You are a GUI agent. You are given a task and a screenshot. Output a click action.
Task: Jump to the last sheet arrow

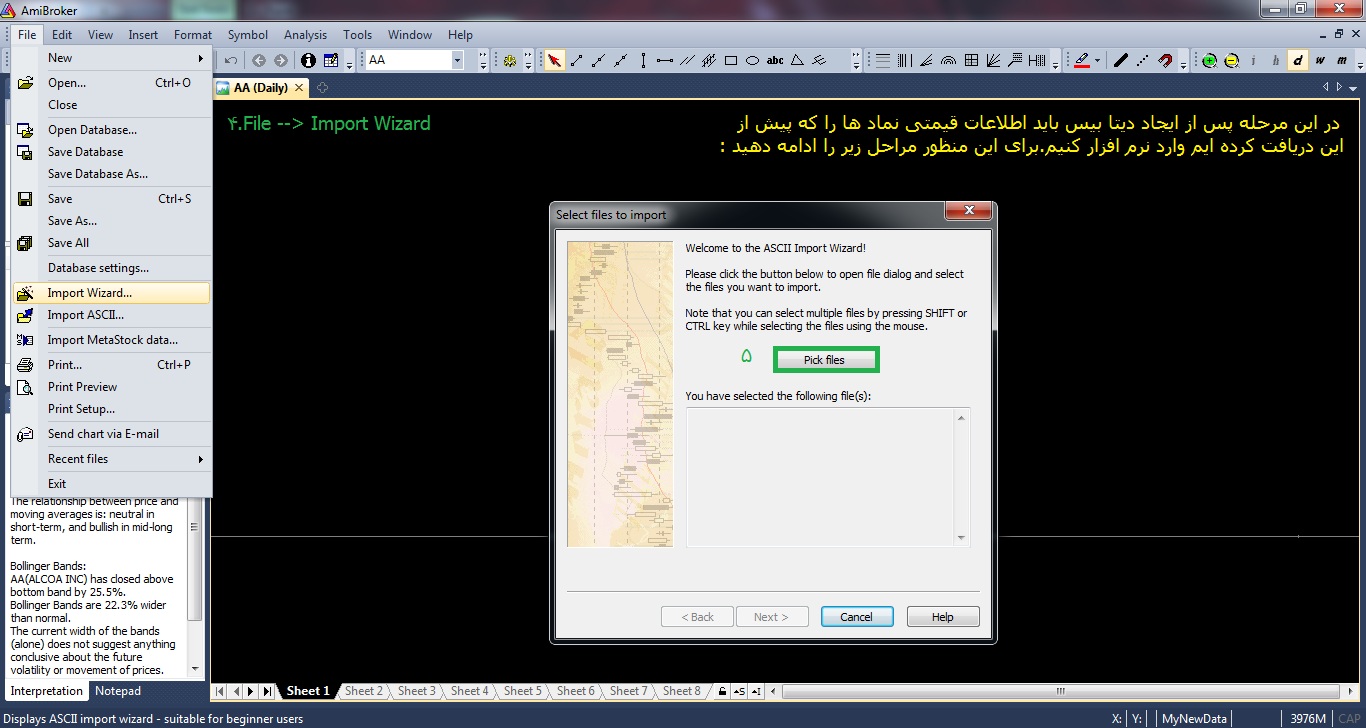[x=267, y=691]
